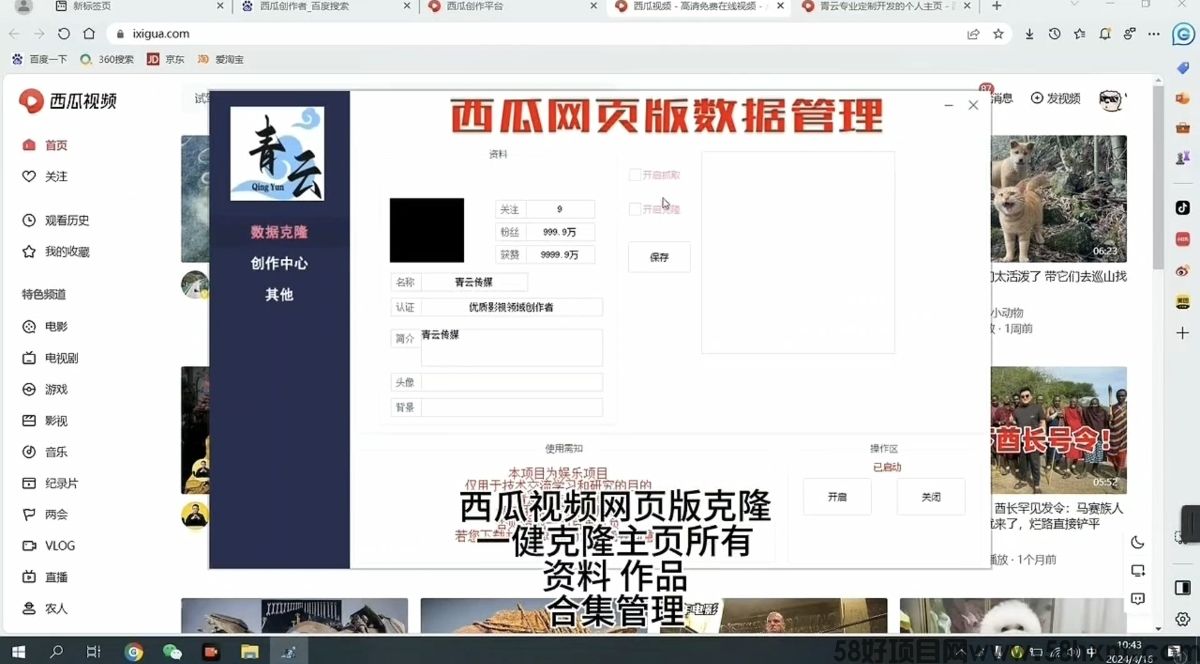Select 数据克隆 in tool sidebar

(x=279, y=232)
